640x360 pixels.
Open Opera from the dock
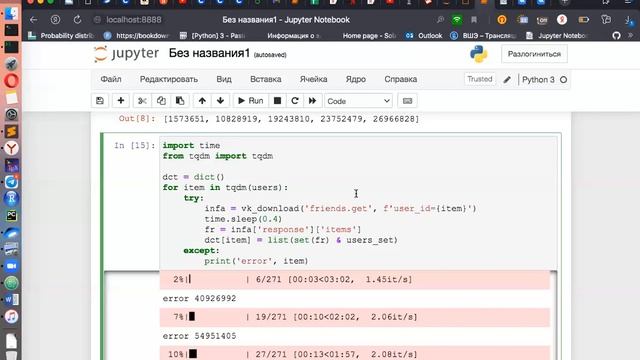click(11, 81)
